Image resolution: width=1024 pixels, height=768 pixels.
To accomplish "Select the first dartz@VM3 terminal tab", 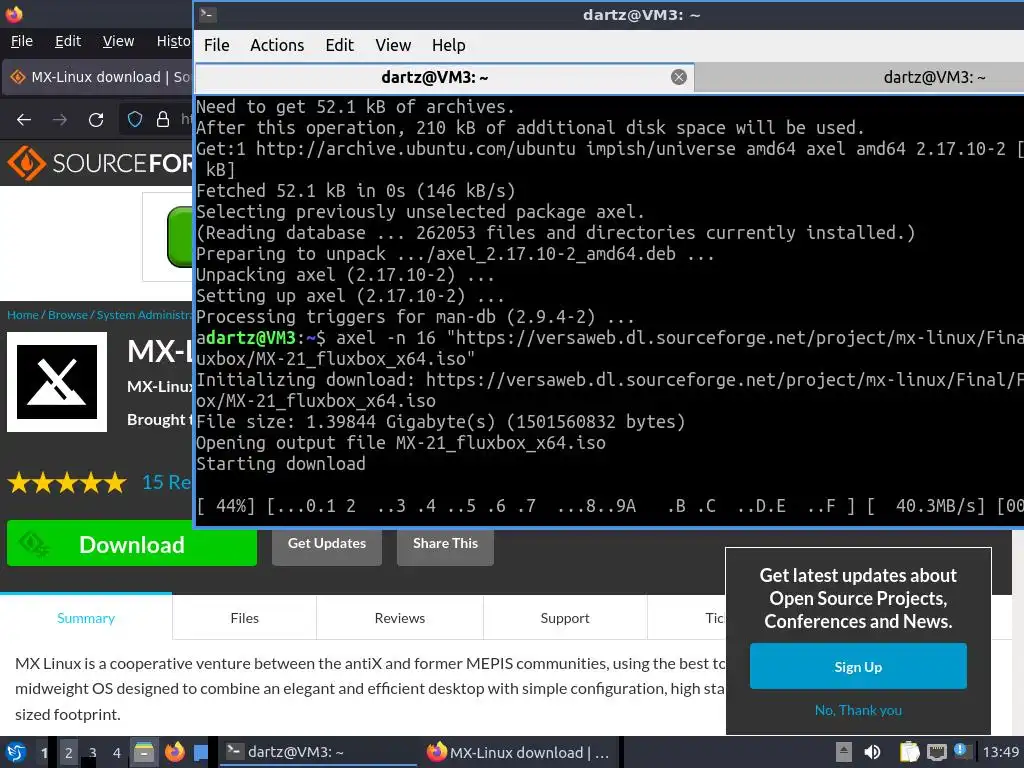I will [444, 77].
